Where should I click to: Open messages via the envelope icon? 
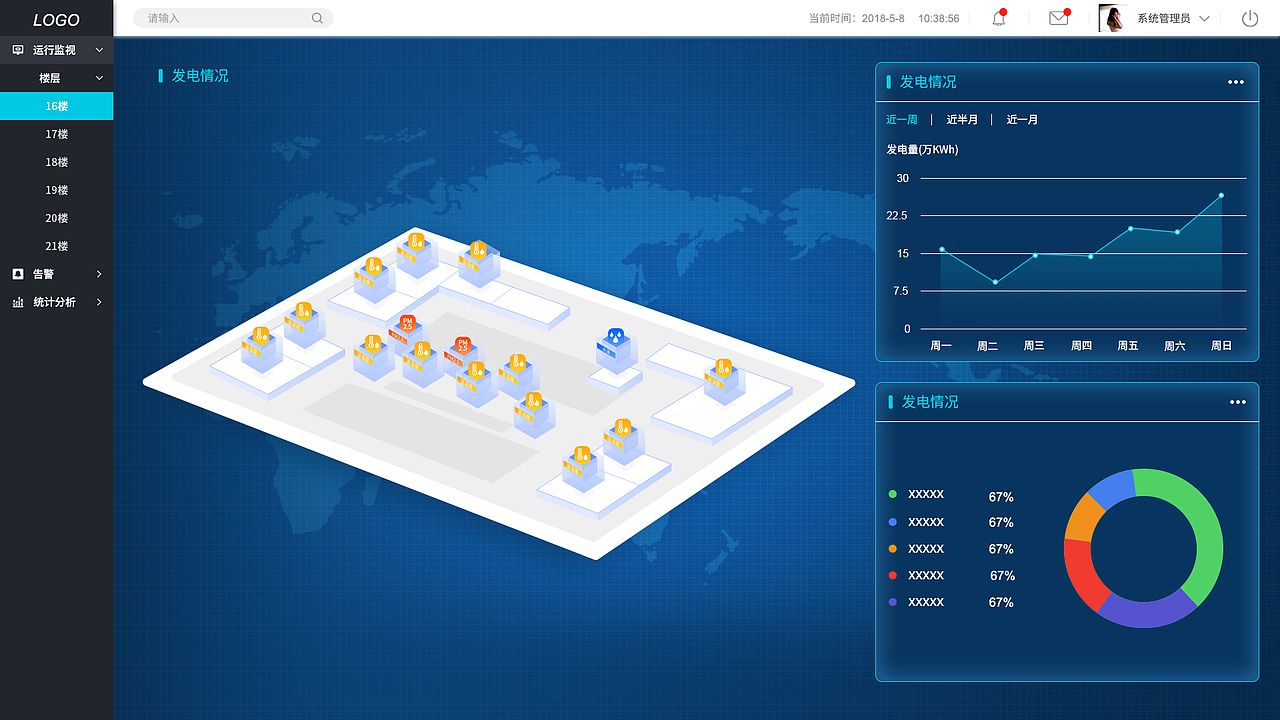(x=1058, y=18)
